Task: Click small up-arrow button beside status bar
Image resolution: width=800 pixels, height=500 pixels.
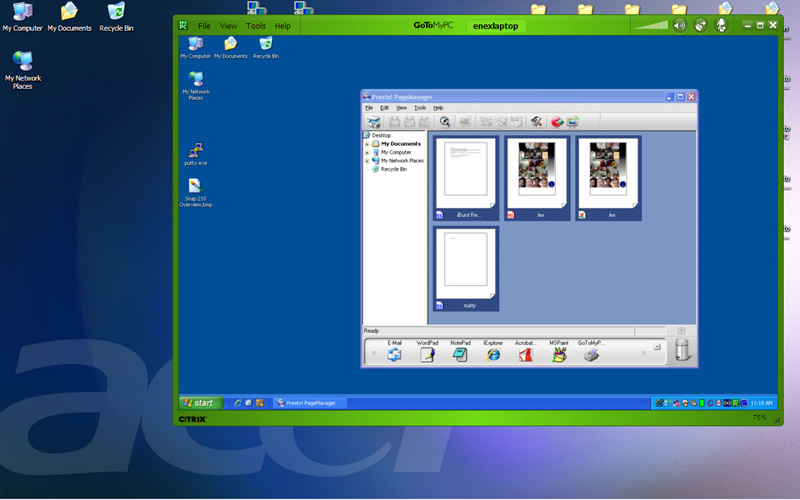Action: point(681,331)
